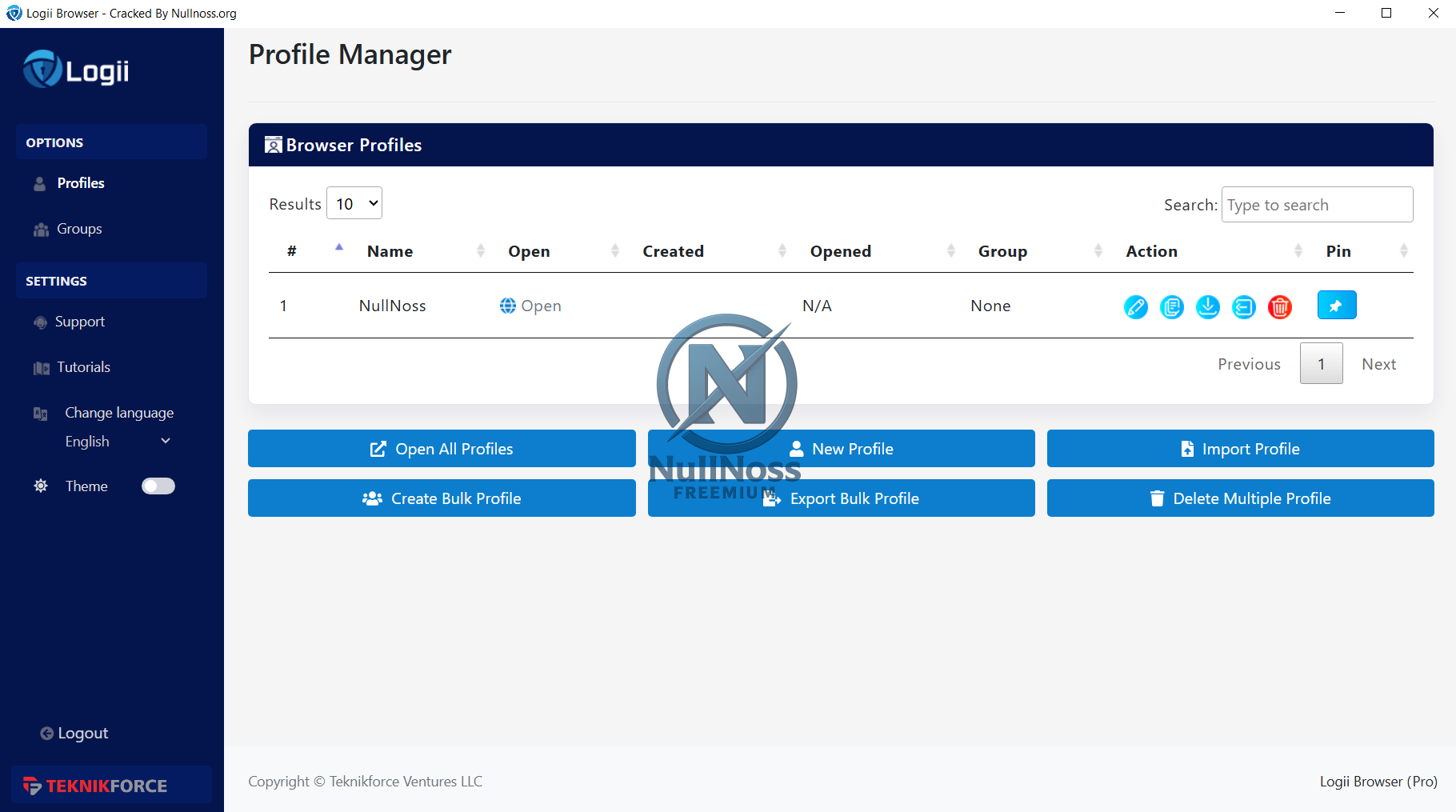Screen dimensions: 1456x812
Task: Click the Logout arrow icon
Action: click(x=46, y=734)
